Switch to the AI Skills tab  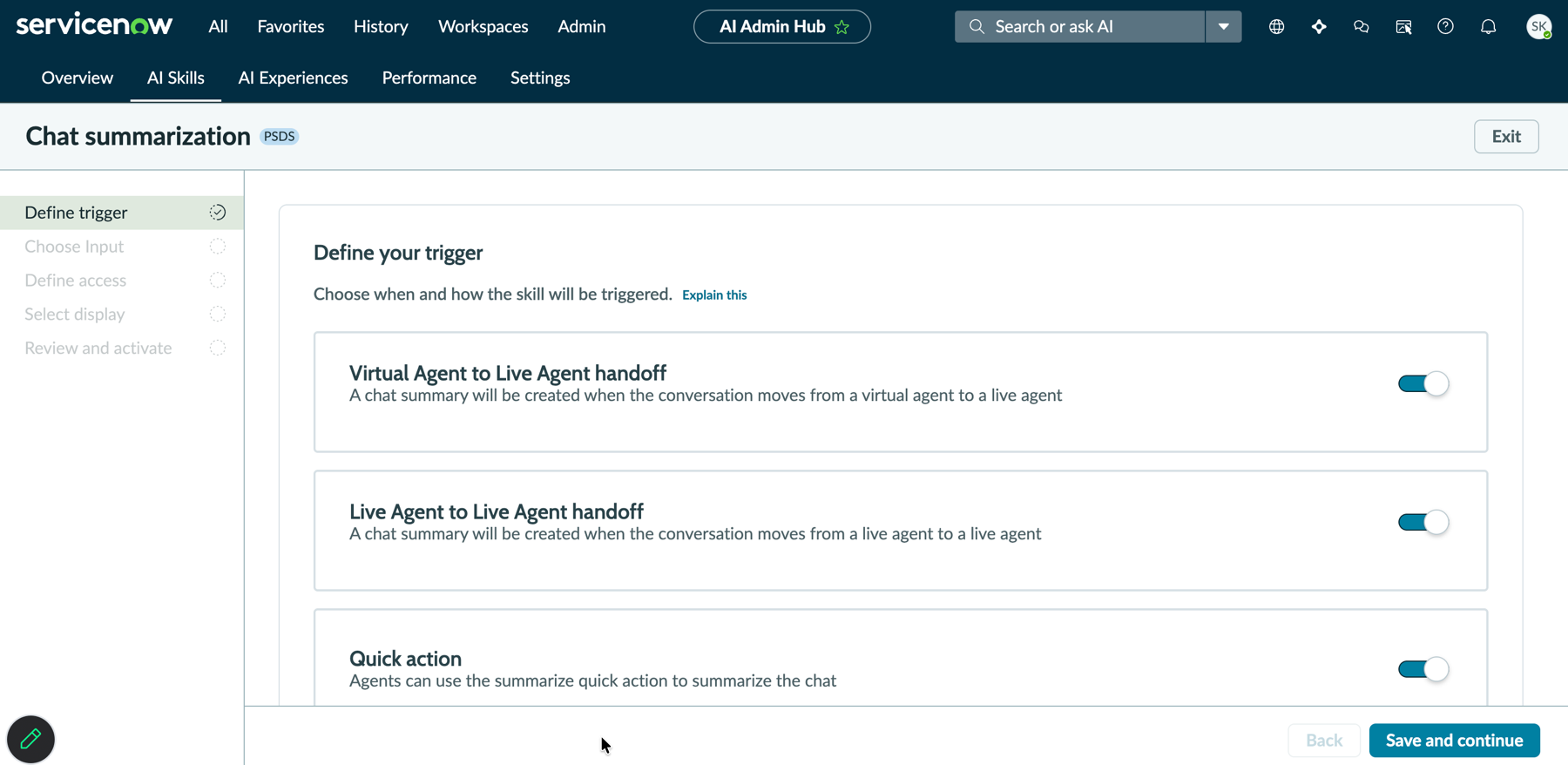(x=176, y=78)
